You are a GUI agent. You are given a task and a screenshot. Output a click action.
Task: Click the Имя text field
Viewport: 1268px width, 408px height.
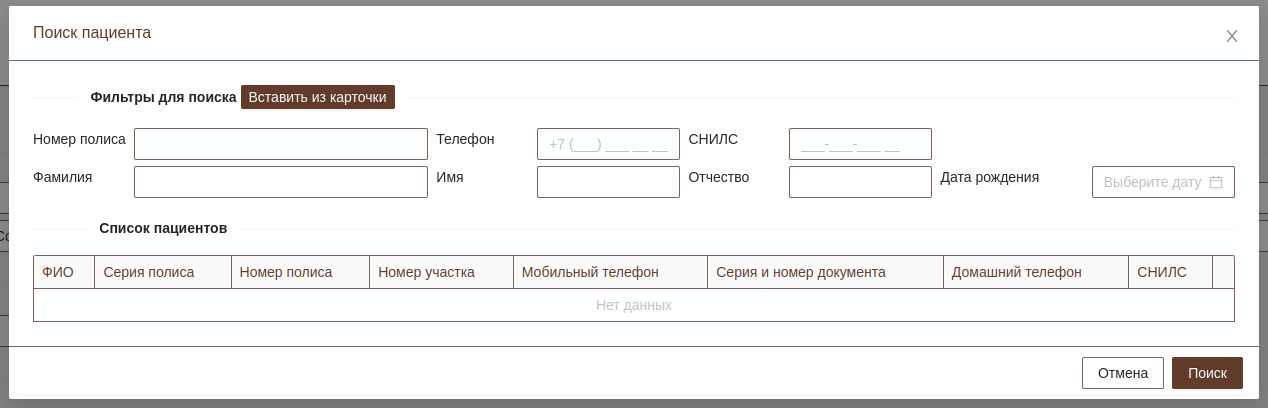[608, 182]
